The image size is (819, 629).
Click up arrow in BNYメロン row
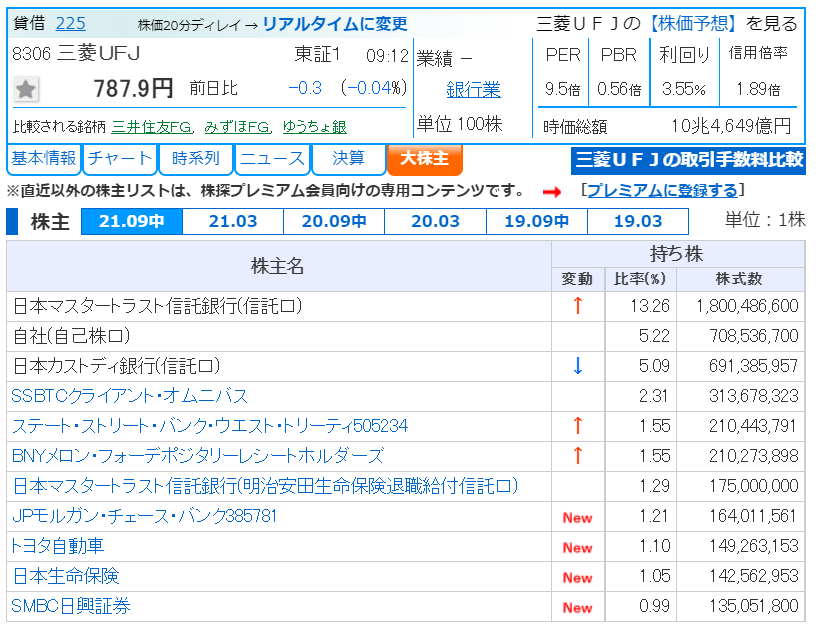pos(578,456)
